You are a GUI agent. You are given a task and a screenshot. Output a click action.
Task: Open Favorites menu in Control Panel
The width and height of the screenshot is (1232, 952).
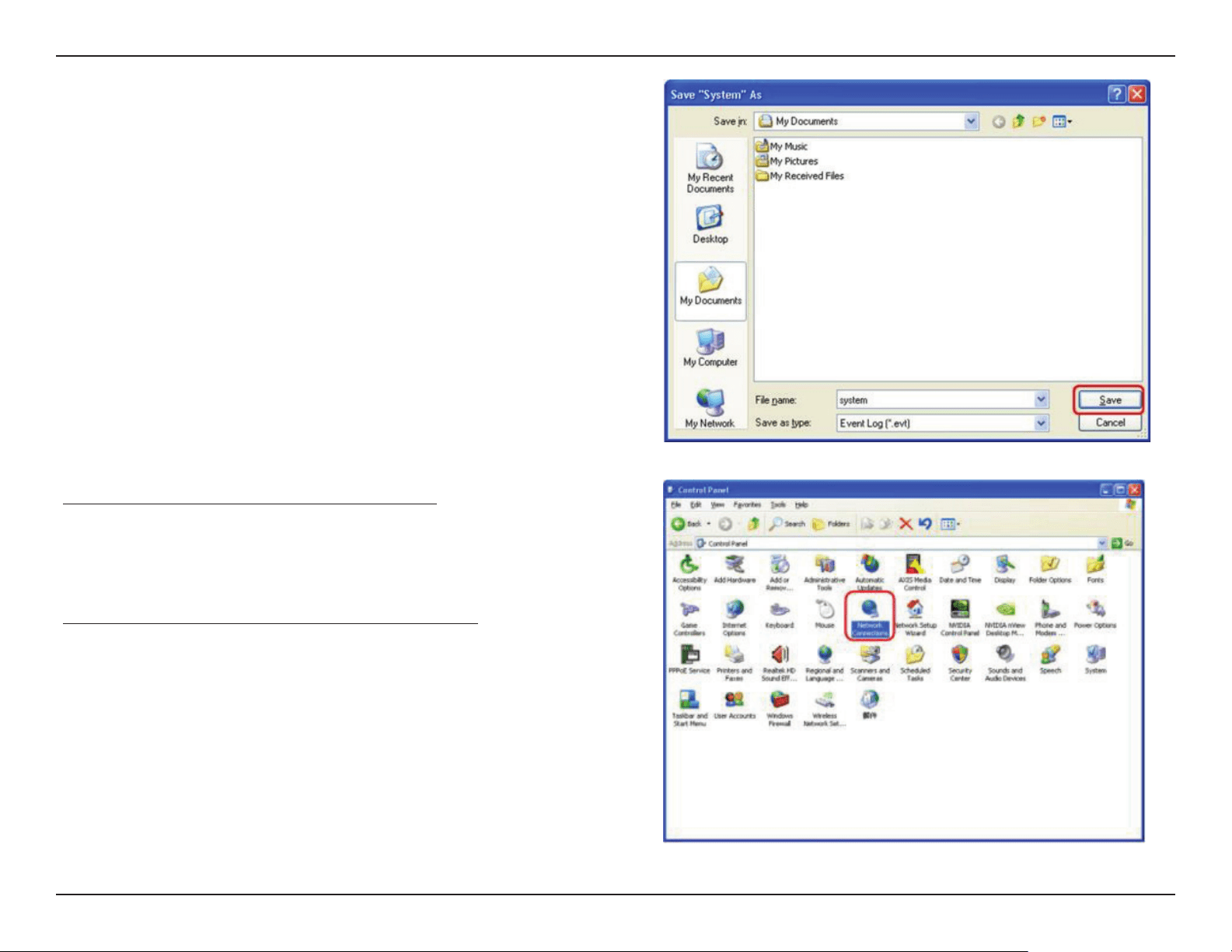(747, 505)
